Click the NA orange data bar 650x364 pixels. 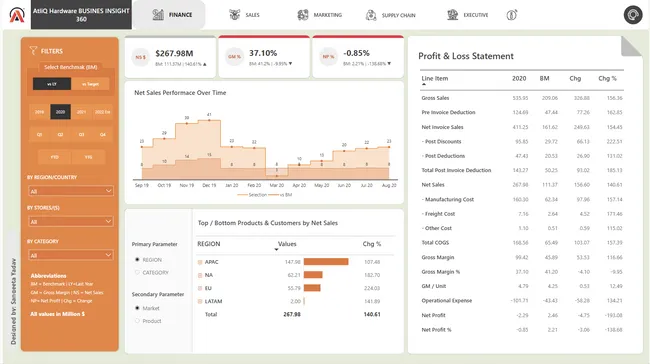[313, 275]
